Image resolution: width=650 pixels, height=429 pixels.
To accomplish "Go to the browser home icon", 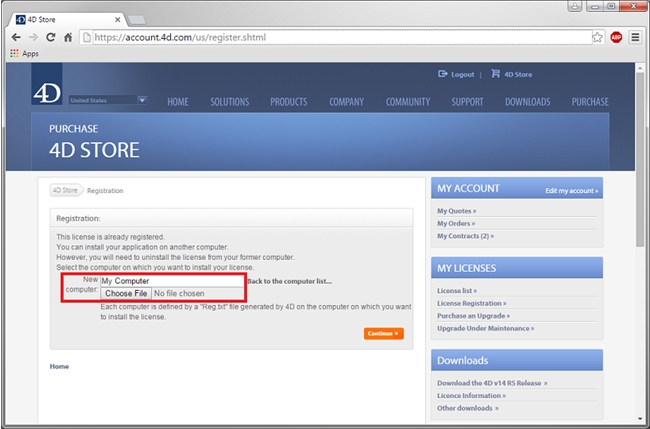I will pos(68,37).
